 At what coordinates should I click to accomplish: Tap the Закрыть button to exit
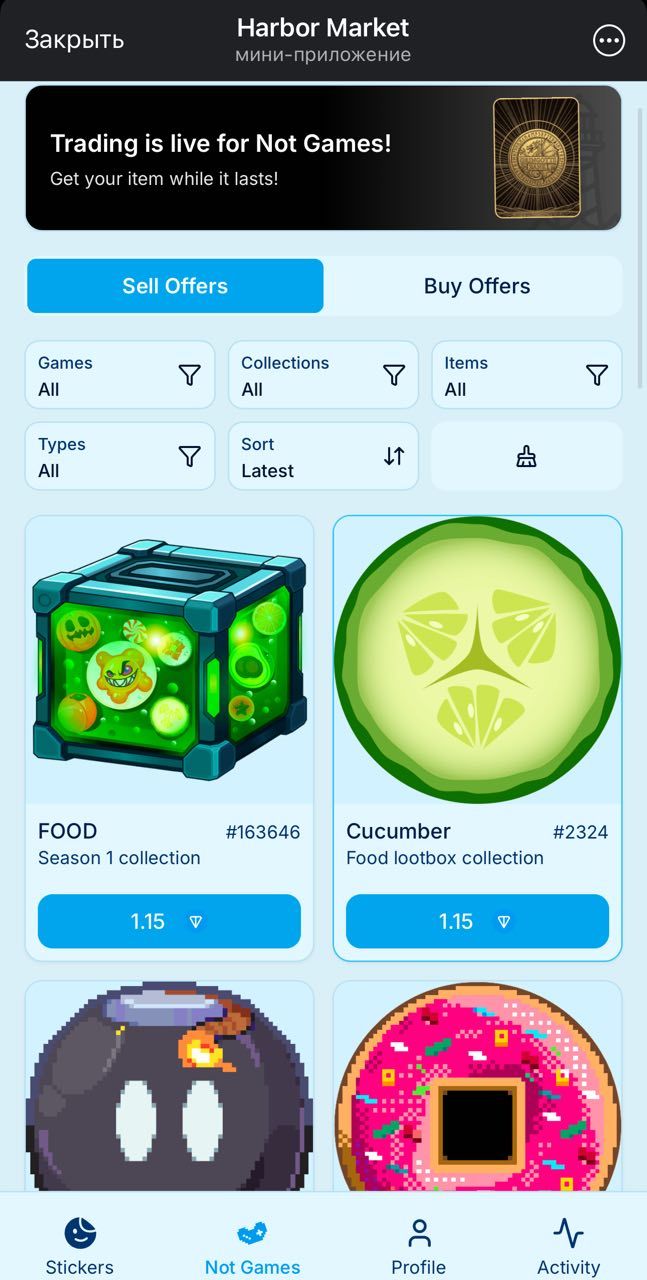coord(72,40)
